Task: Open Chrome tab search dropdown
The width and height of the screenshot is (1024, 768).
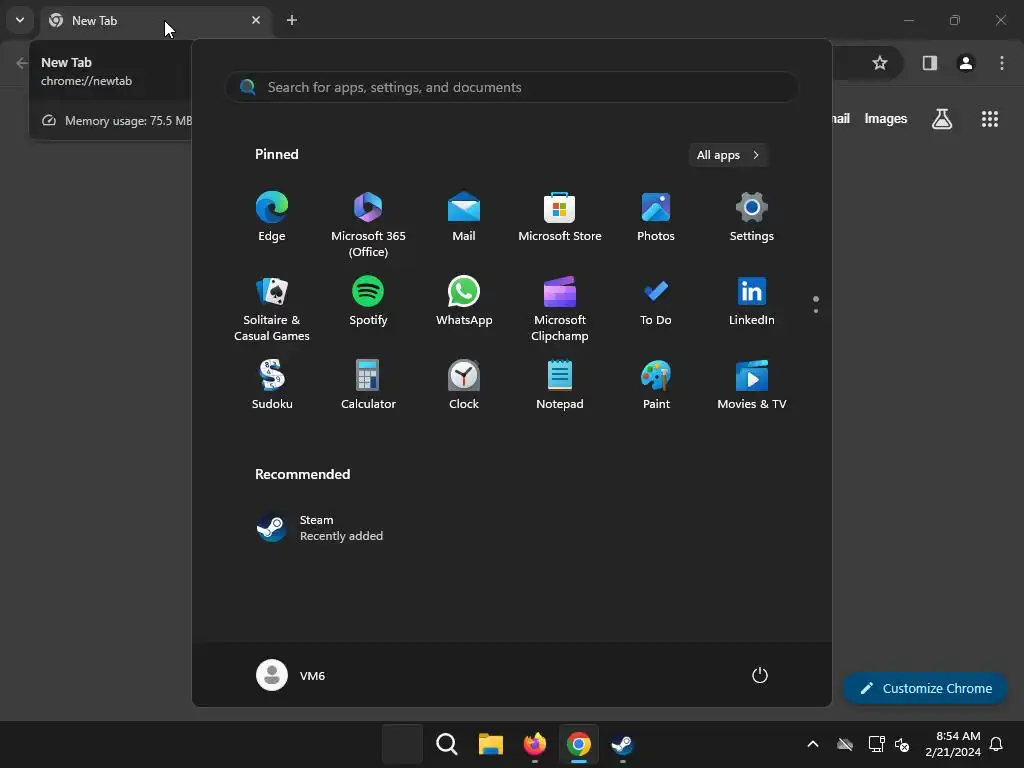Action: pos(20,20)
